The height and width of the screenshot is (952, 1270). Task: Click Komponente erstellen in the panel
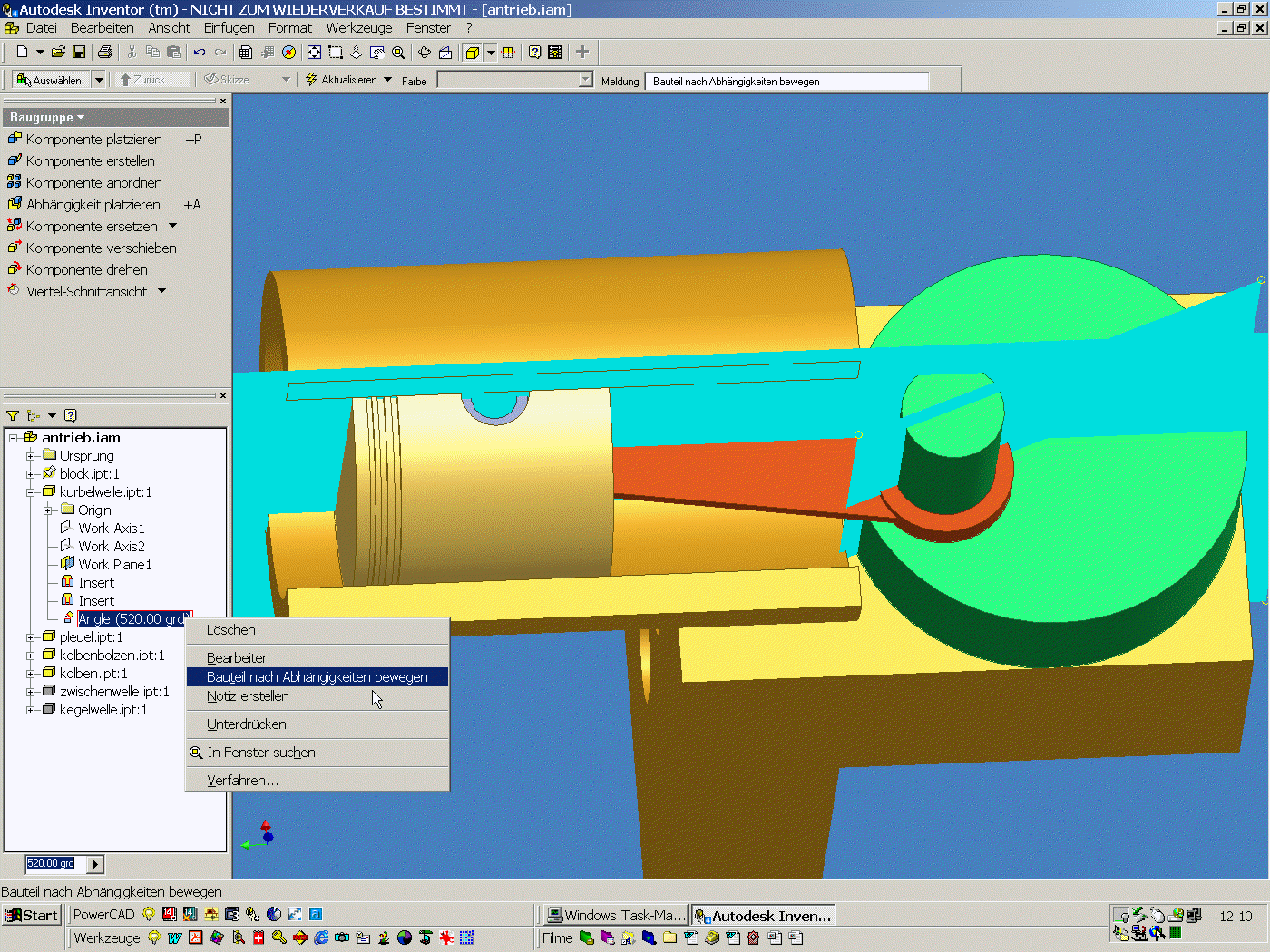[82, 161]
